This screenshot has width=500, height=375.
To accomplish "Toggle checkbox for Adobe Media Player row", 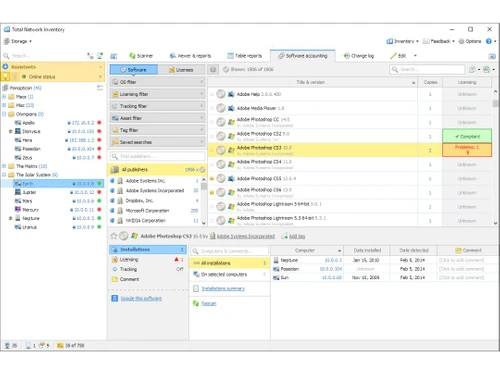I will [x=212, y=108].
